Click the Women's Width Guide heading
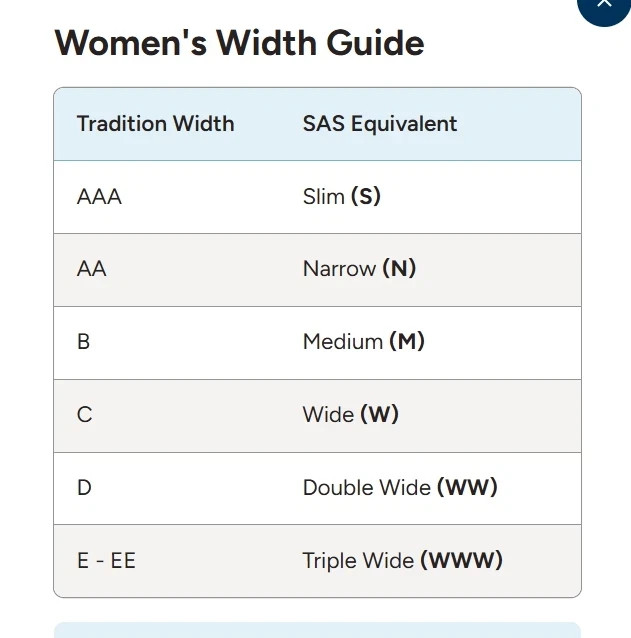This screenshot has height=638, width=631. click(239, 43)
